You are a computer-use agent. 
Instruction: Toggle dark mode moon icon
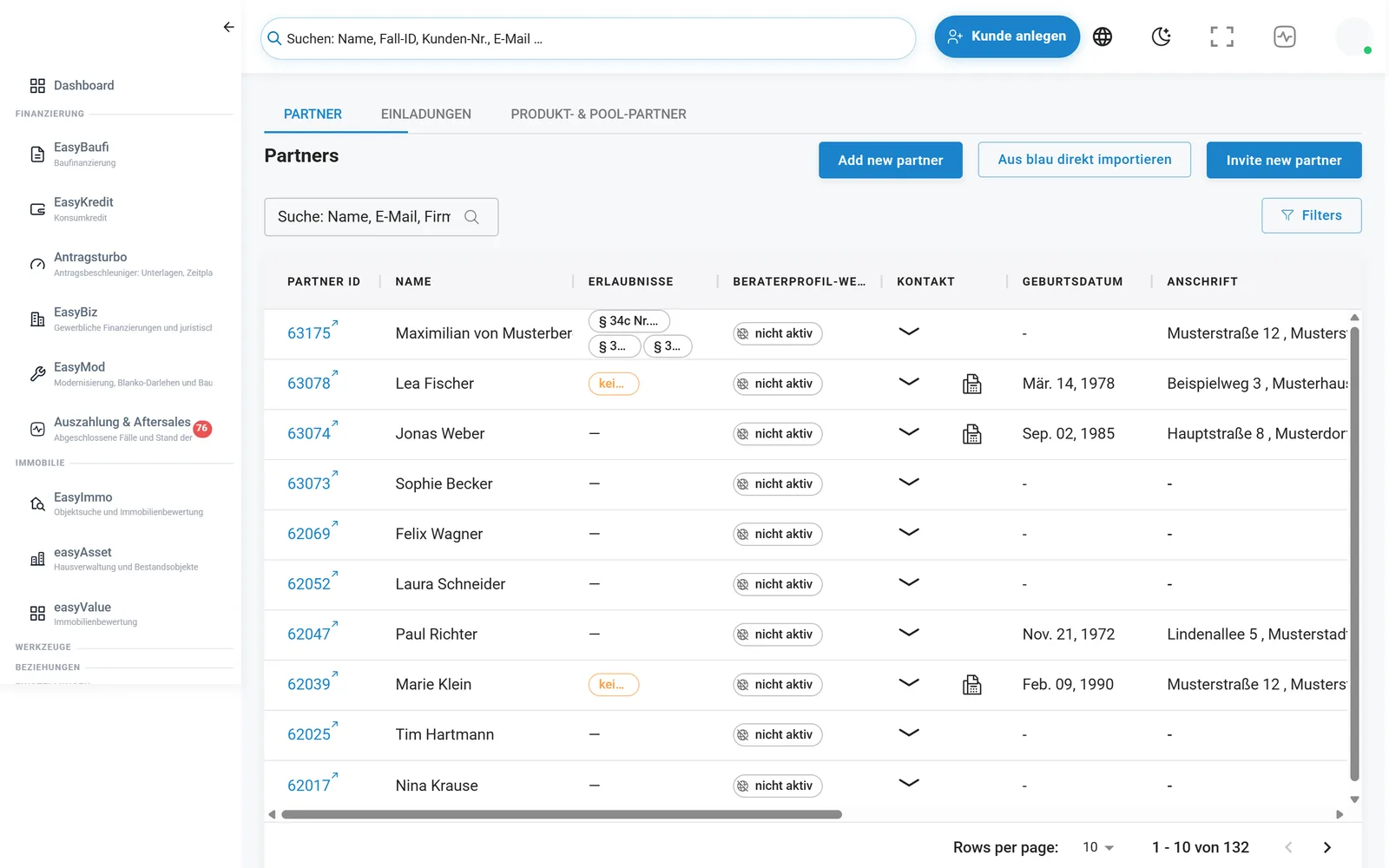1161,36
